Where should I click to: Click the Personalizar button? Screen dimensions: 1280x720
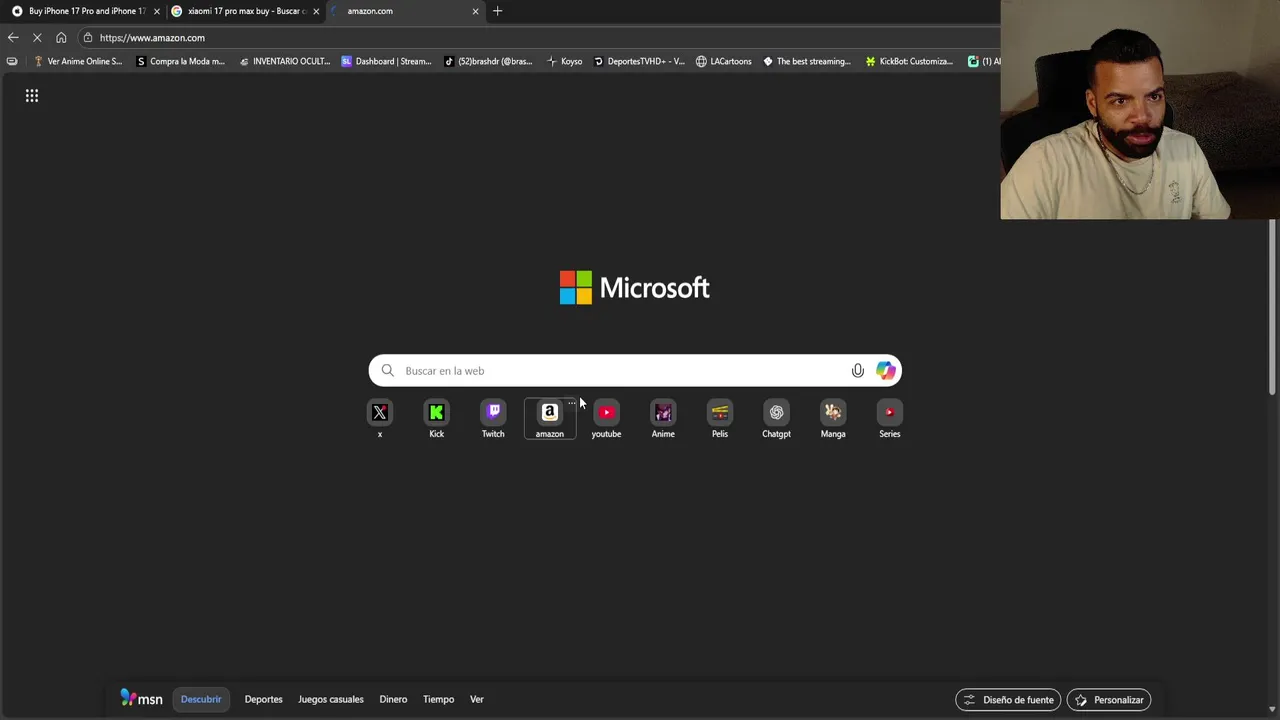[1109, 700]
